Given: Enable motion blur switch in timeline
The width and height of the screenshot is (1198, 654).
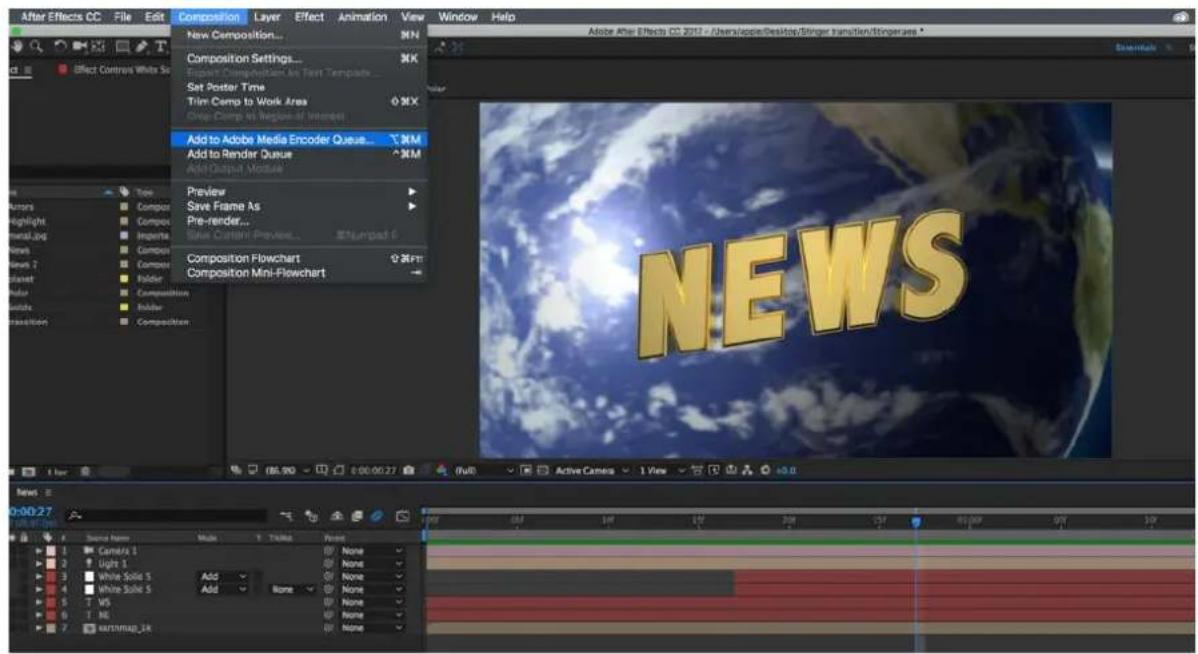Looking at the screenshot, I should (x=376, y=516).
